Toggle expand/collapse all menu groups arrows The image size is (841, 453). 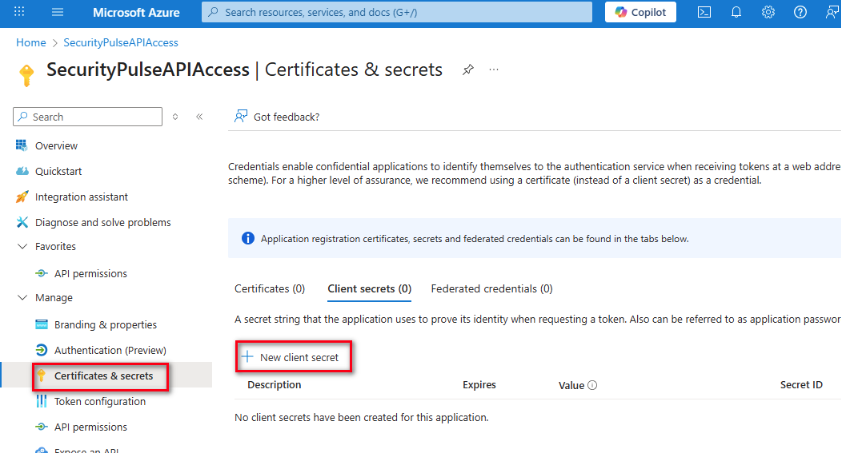point(175,116)
